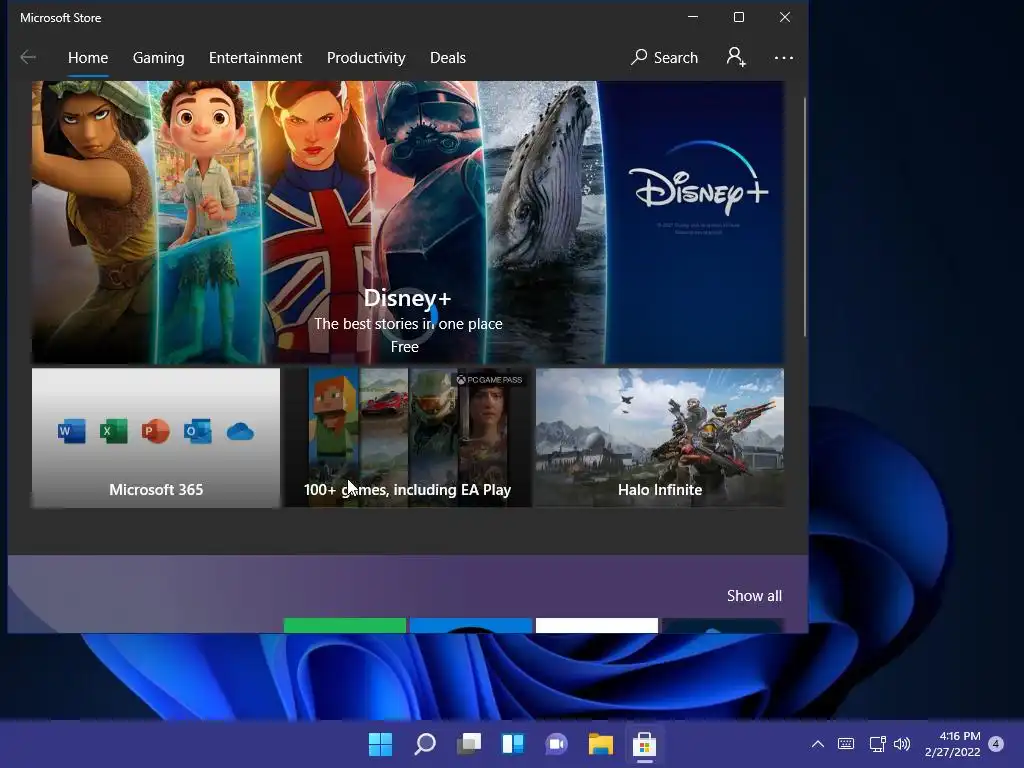Open Widgets from the taskbar
Viewport: 1024px width, 768px height.
coord(513,744)
